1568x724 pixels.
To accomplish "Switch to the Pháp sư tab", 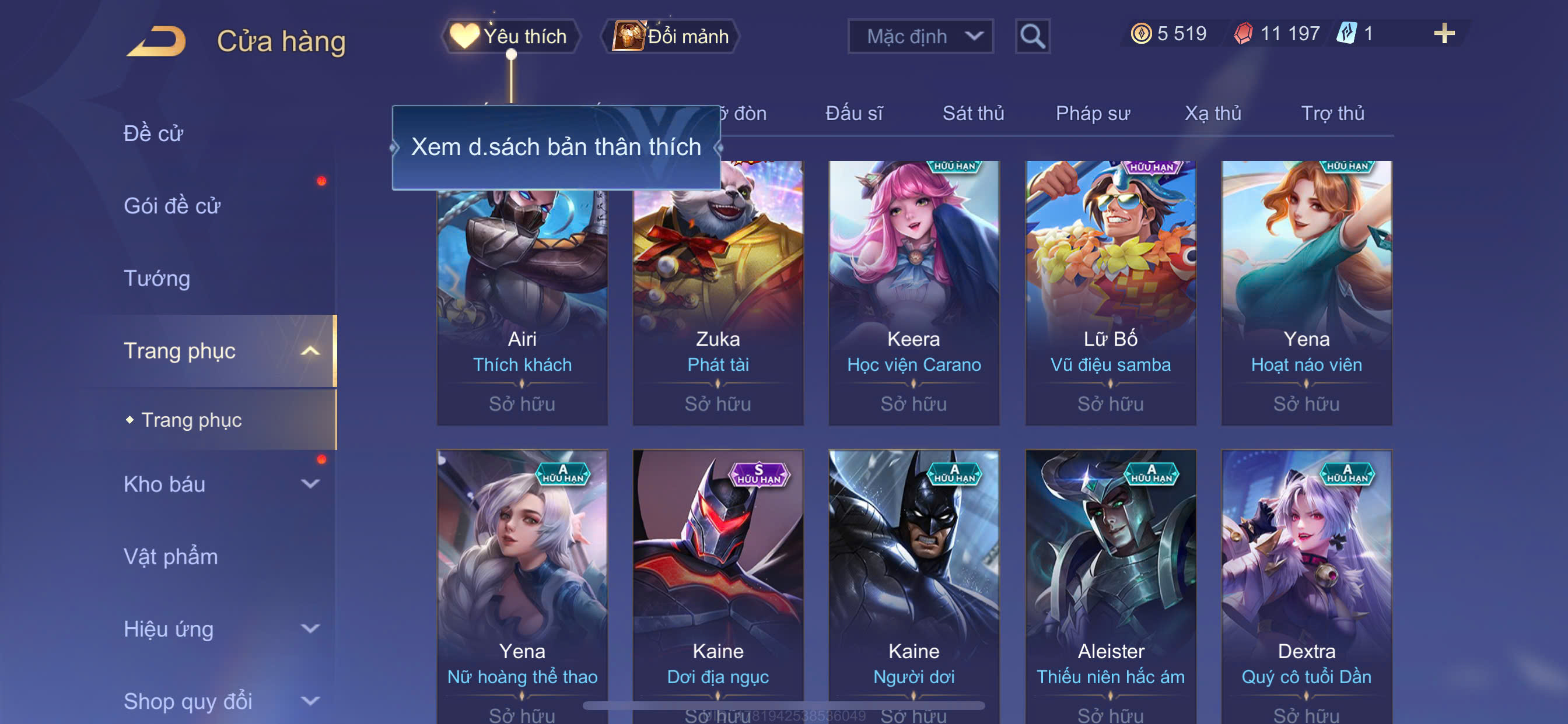I will pyautogui.click(x=1093, y=113).
